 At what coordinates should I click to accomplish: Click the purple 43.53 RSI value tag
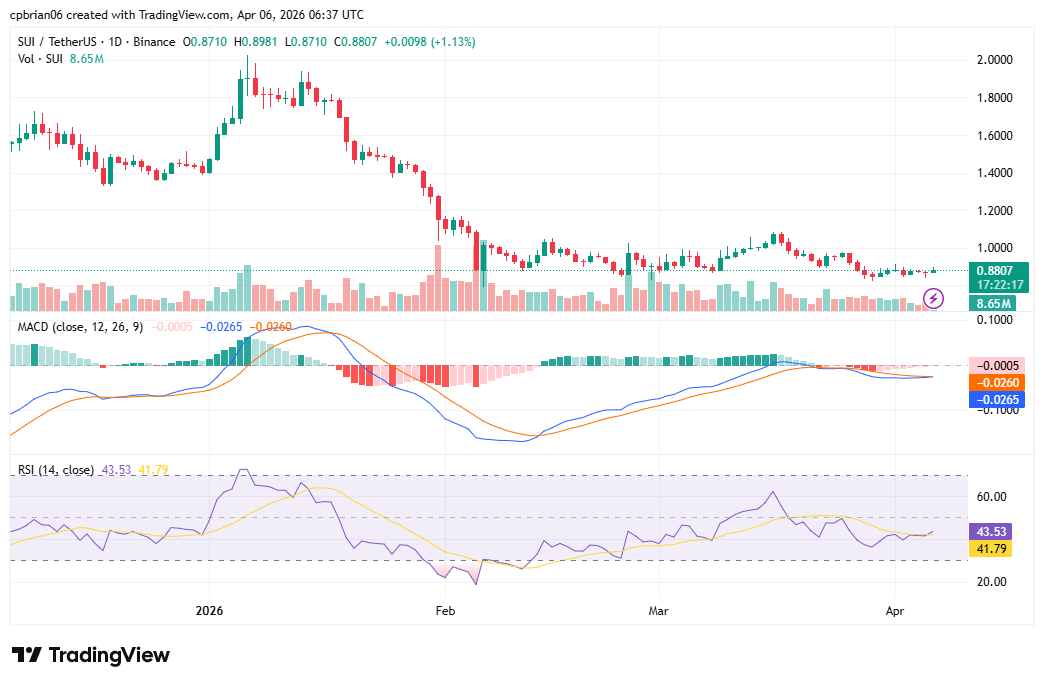pyautogui.click(x=989, y=533)
